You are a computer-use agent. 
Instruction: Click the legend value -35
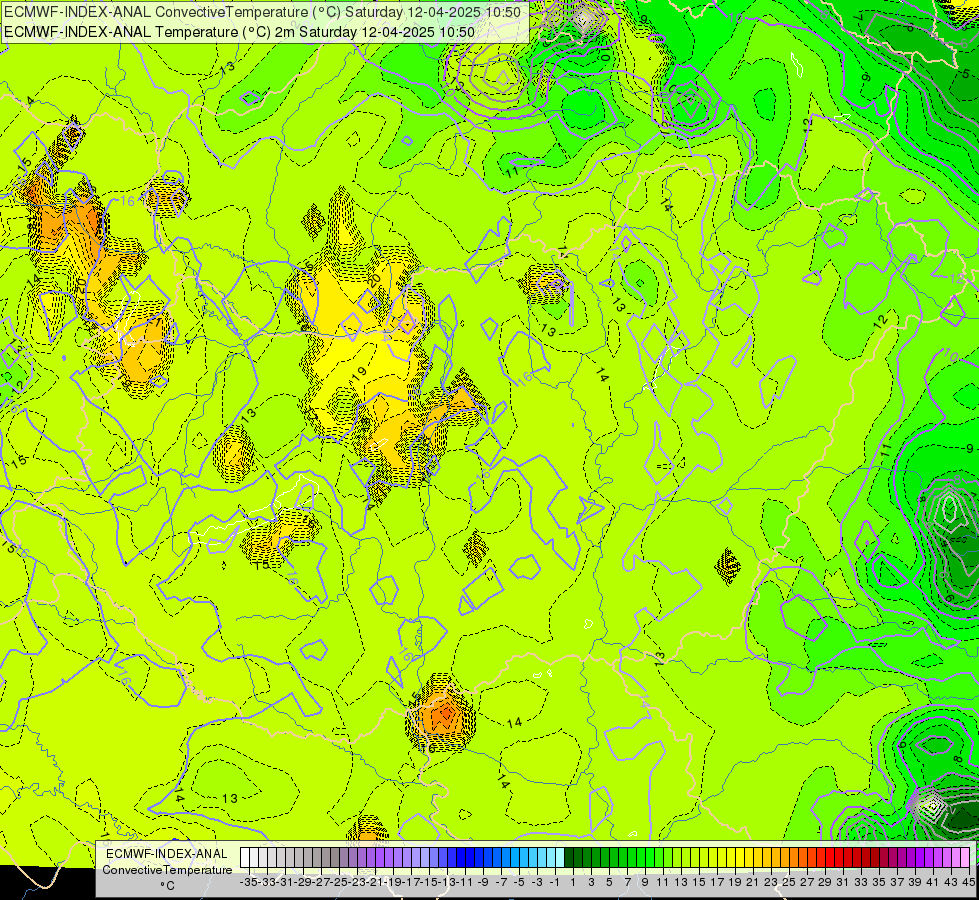coord(249,882)
